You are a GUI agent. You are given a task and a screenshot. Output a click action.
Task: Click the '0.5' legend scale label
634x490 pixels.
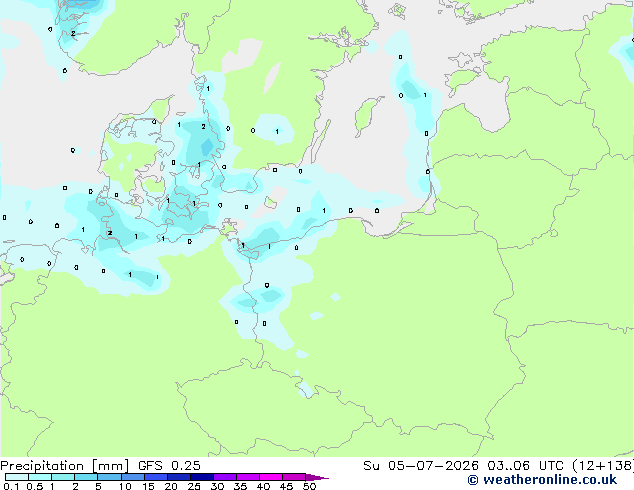(35, 486)
